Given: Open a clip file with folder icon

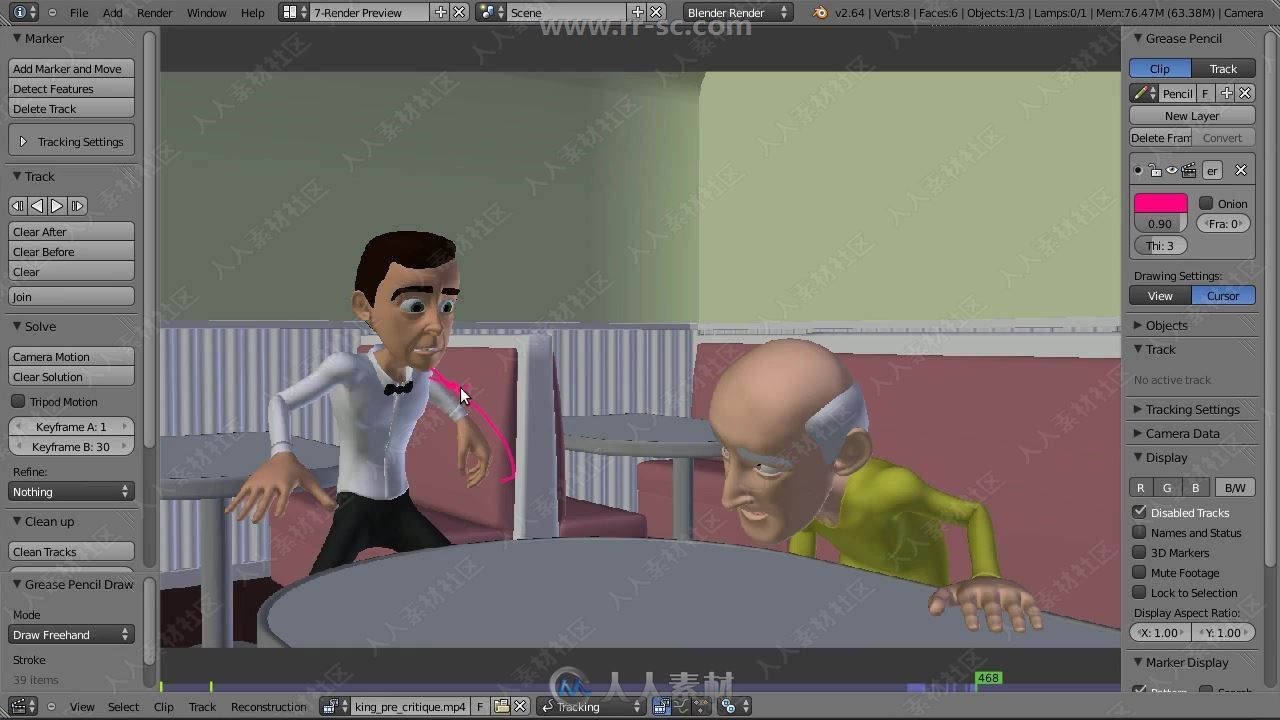Looking at the screenshot, I should pyautogui.click(x=502, y=706).
